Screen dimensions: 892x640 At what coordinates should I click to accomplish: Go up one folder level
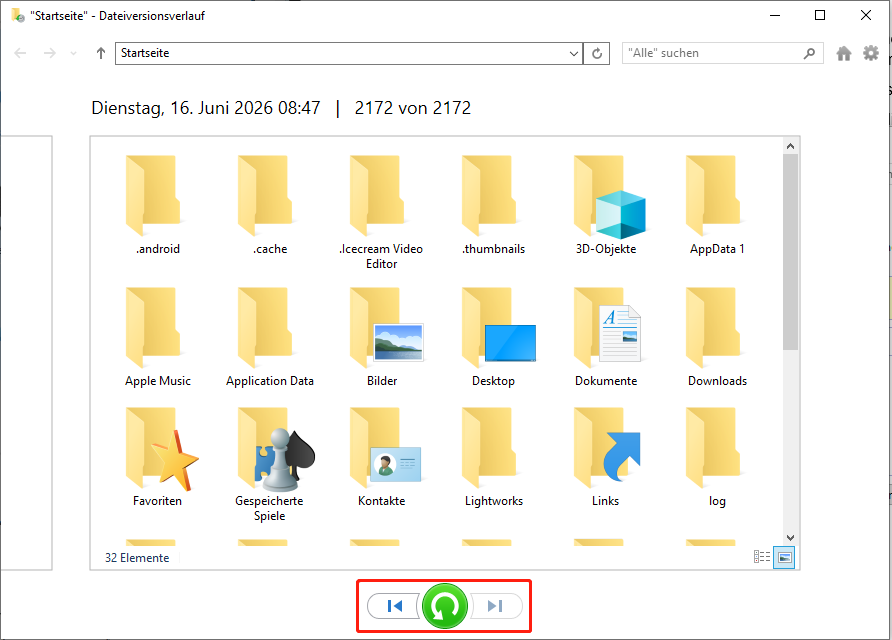(101, 53)
